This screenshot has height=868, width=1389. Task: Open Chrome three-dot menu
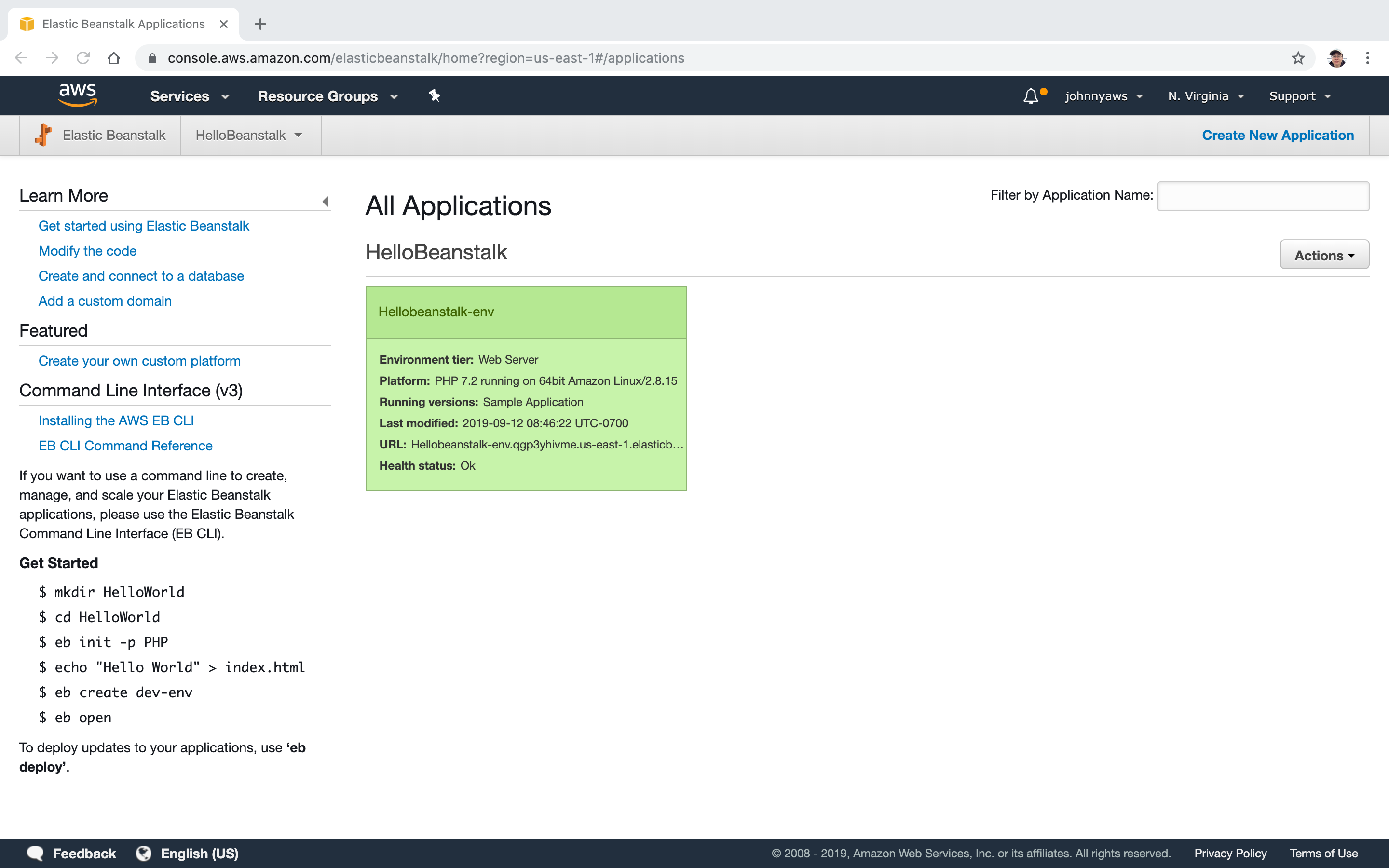click(1368, 58)
